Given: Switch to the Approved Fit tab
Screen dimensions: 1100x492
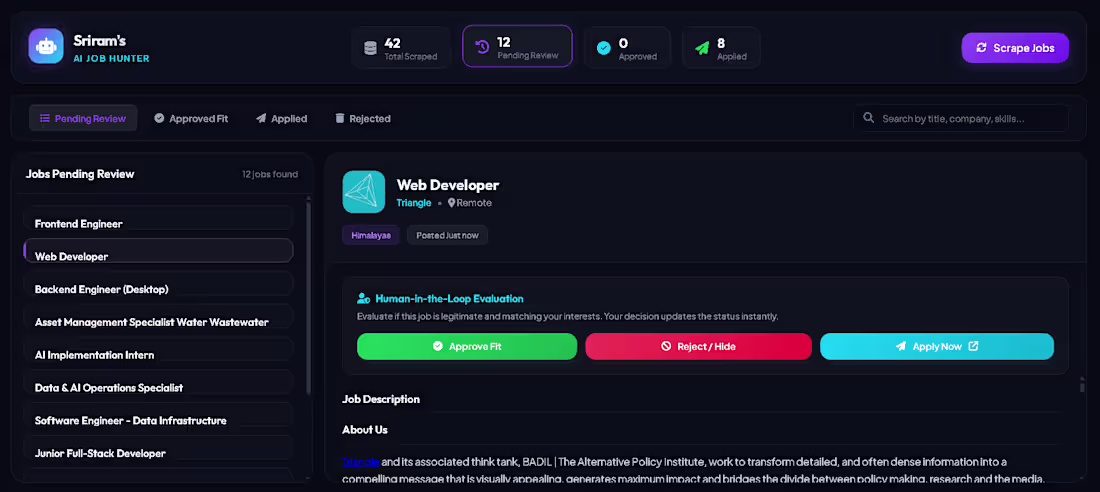Looking at the screenshot, I should tap(192, 119).
